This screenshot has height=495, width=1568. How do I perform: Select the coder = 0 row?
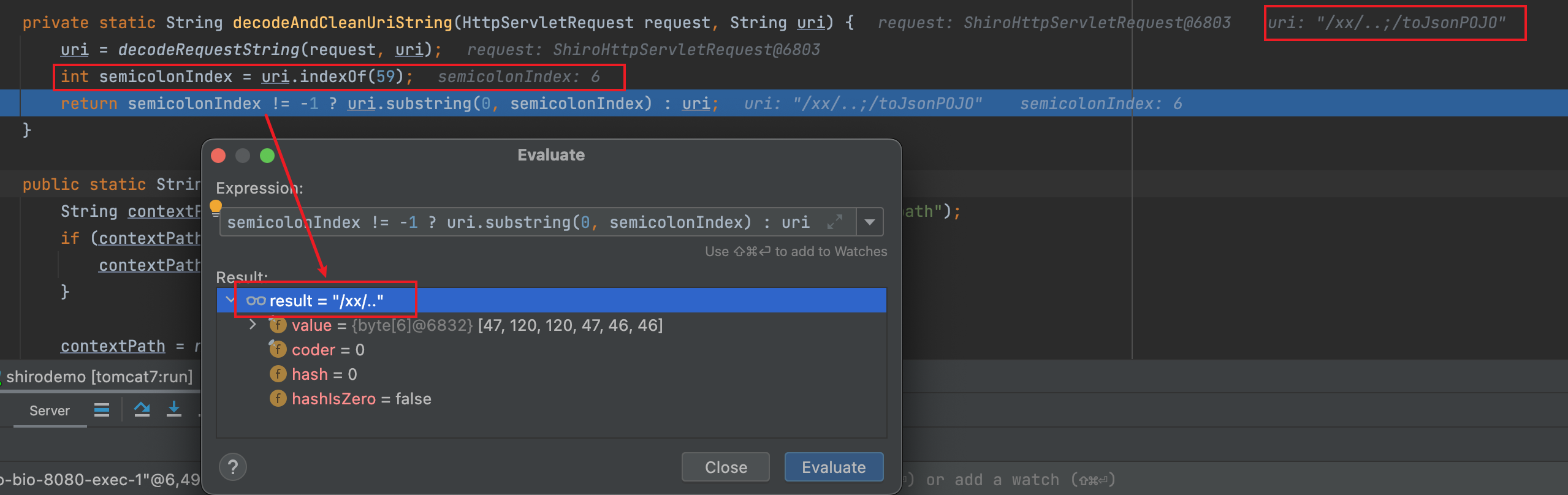[x=552, y=349]
